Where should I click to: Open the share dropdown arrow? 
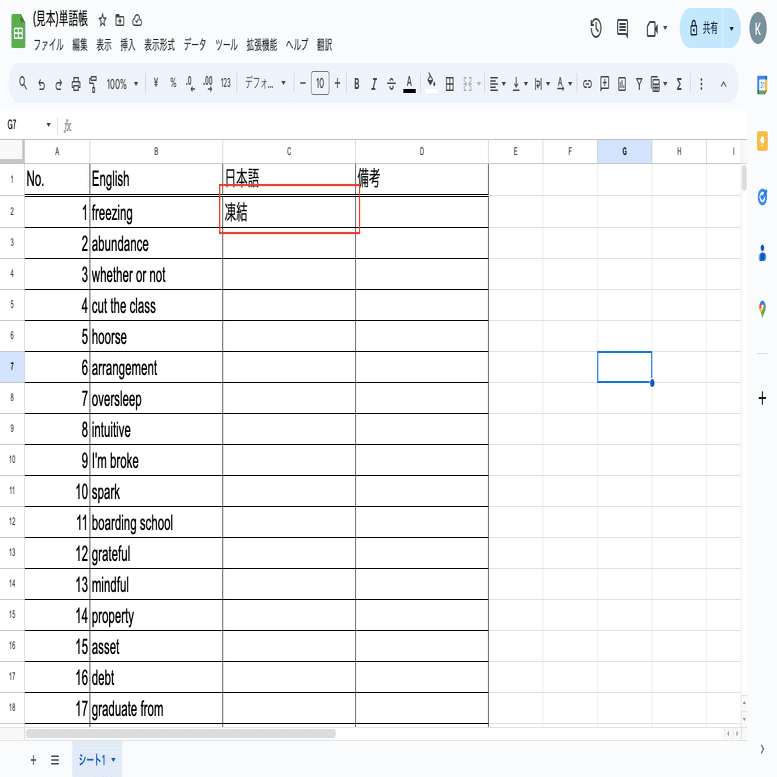coord(731,28)
